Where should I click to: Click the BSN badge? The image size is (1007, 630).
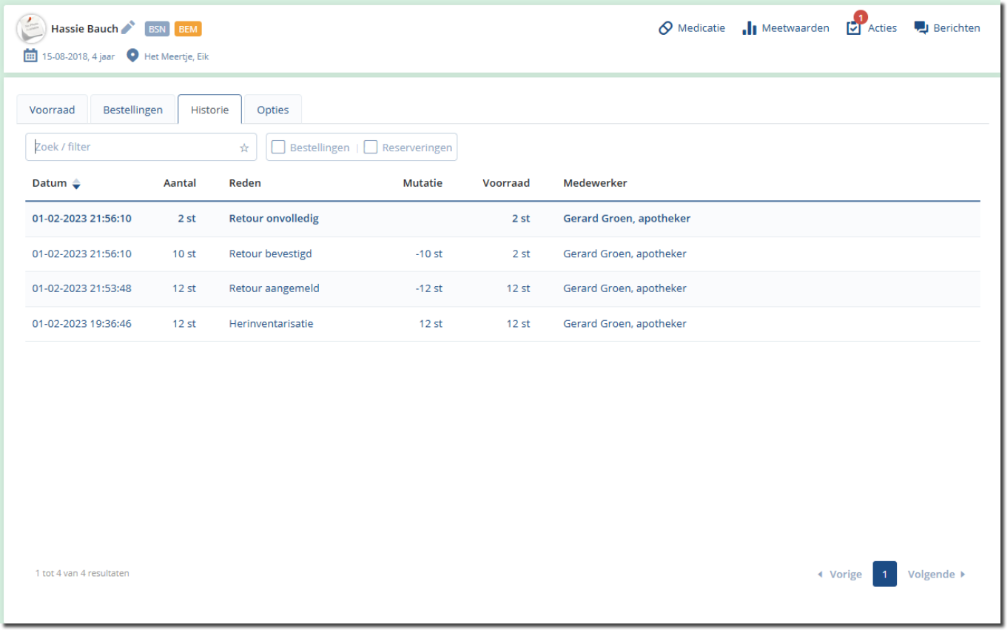click(157, 29)
